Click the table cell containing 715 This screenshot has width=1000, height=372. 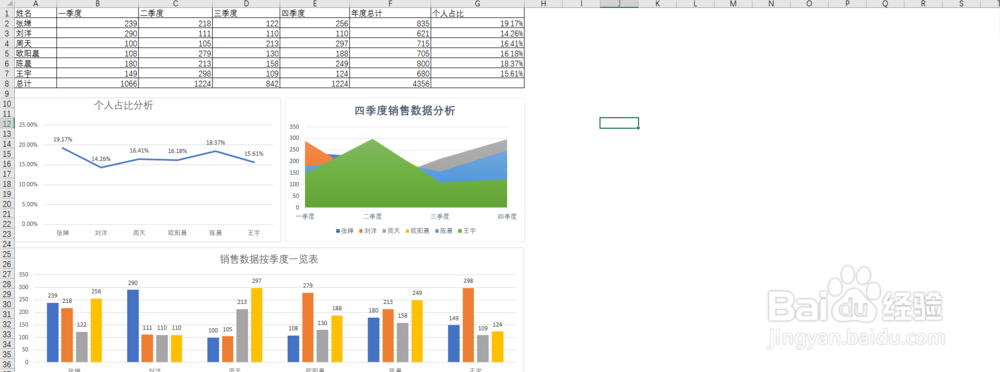[390, 43]
